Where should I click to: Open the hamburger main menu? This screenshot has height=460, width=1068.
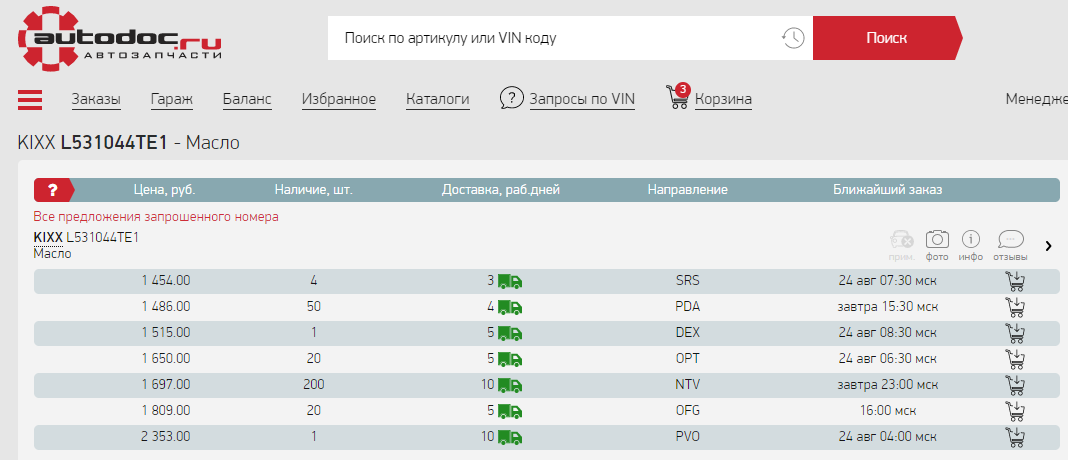(x=30, y=99)
